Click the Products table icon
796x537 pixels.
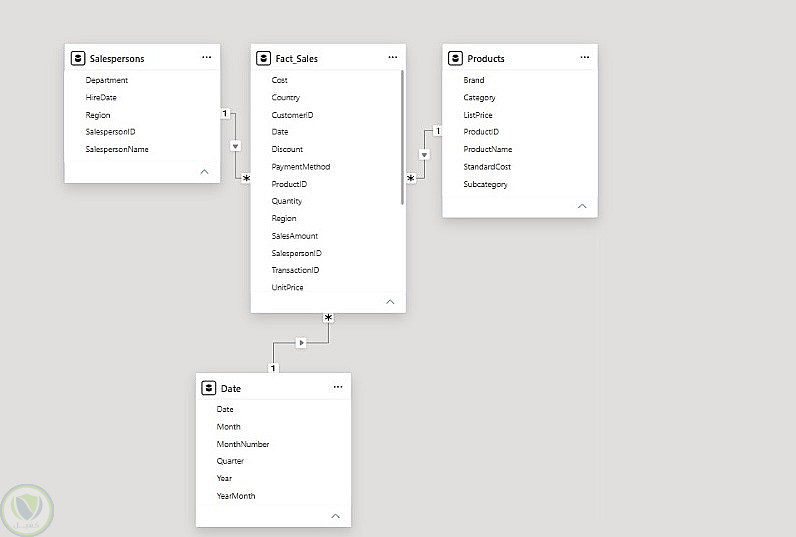pos(455,58)
